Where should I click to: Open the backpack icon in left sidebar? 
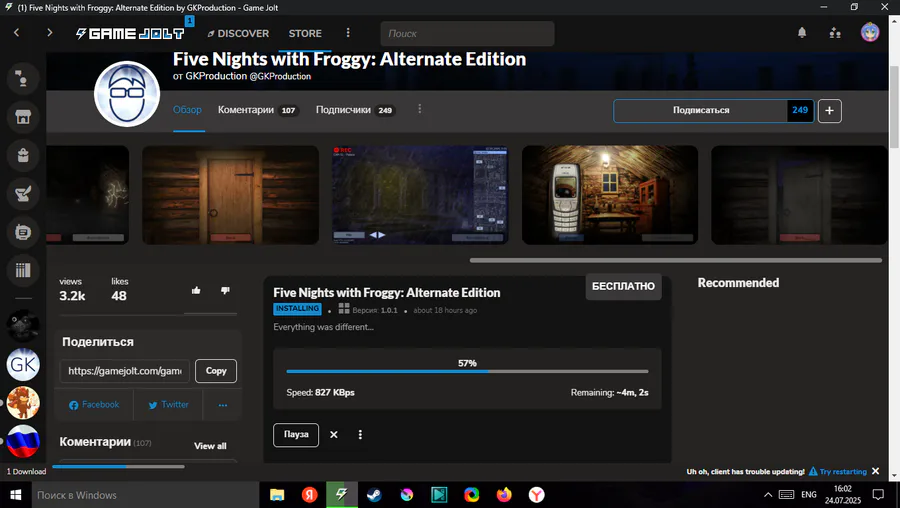[x=23, y=156]
